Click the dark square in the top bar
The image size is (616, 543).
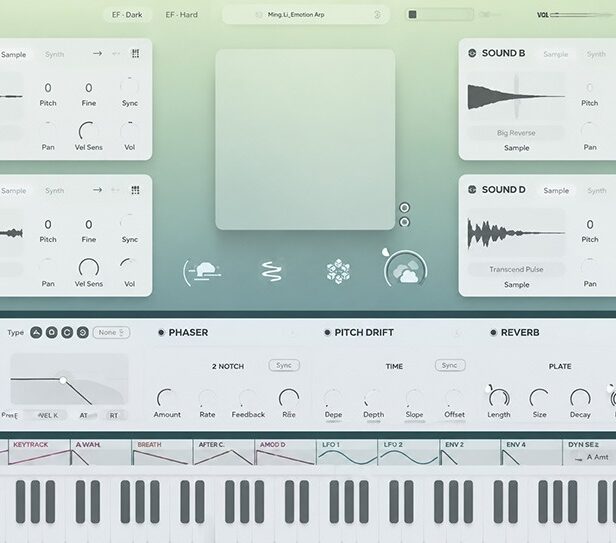coord(412,15)
